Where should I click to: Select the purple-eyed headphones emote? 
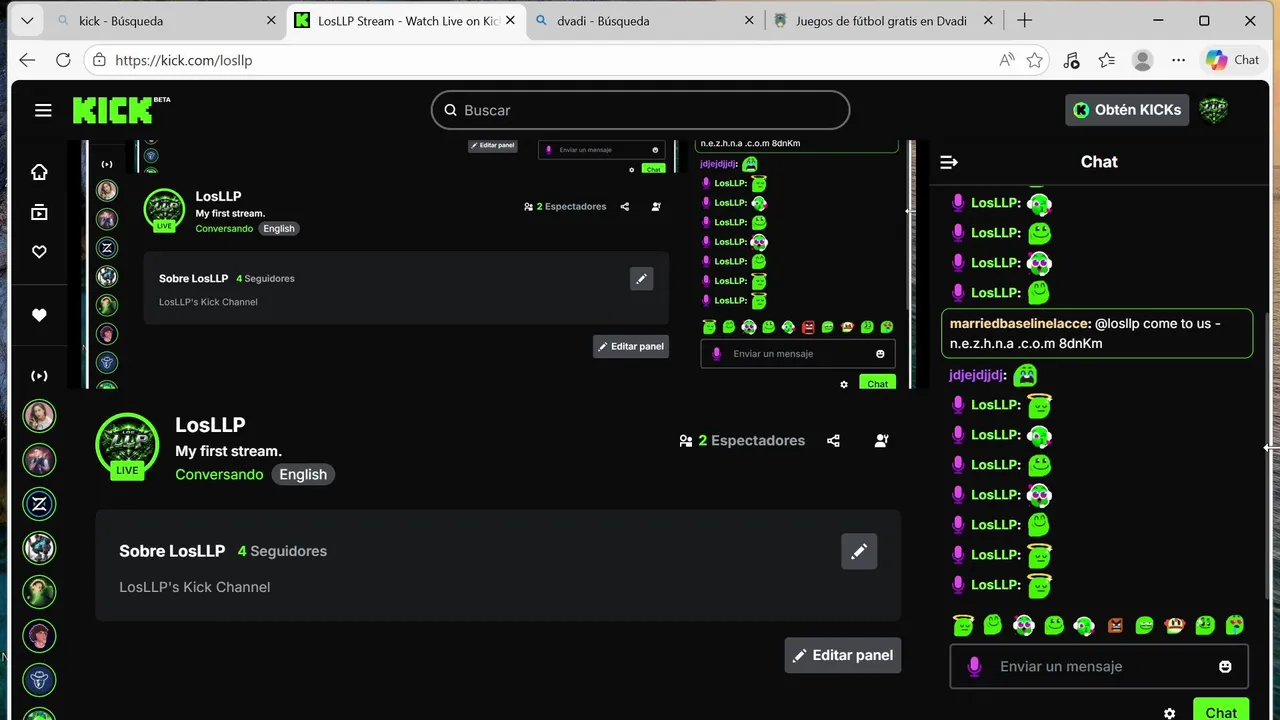point(1023,625)
